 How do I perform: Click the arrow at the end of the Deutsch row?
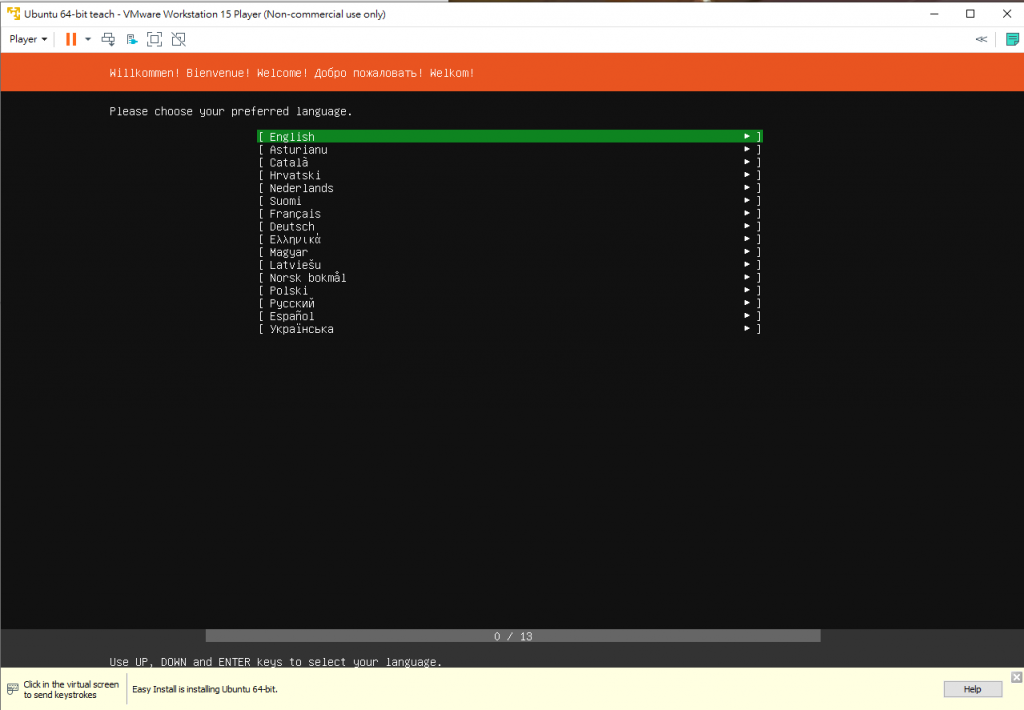(746, 226)
